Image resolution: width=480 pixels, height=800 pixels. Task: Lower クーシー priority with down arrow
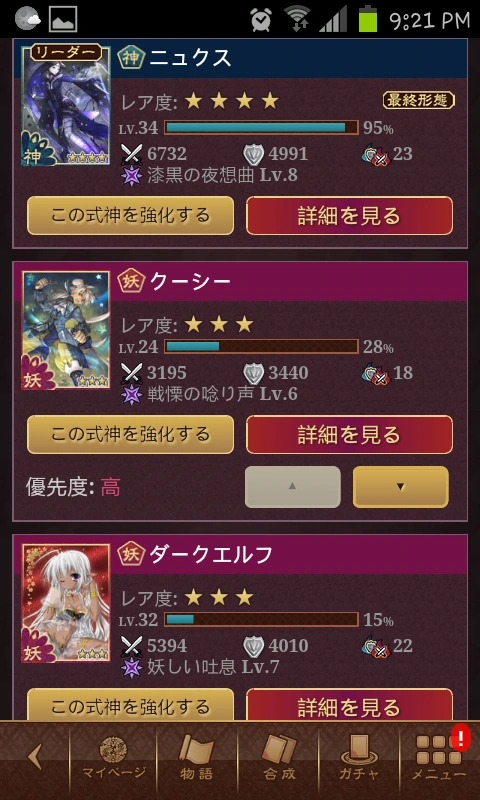(400, 486)
